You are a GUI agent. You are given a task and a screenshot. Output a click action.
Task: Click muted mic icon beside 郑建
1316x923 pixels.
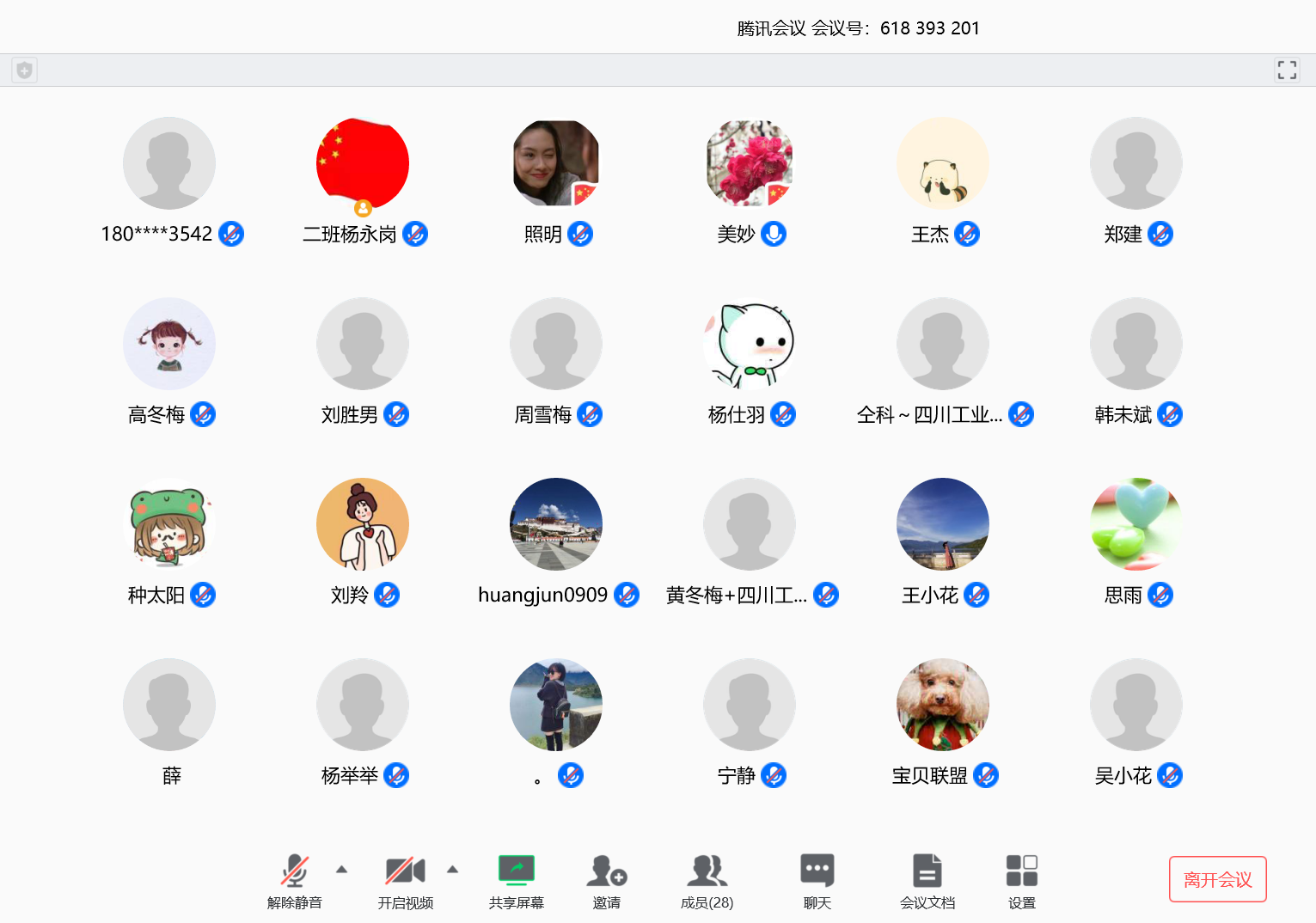pyautogui.click(x=1160, y=234)
